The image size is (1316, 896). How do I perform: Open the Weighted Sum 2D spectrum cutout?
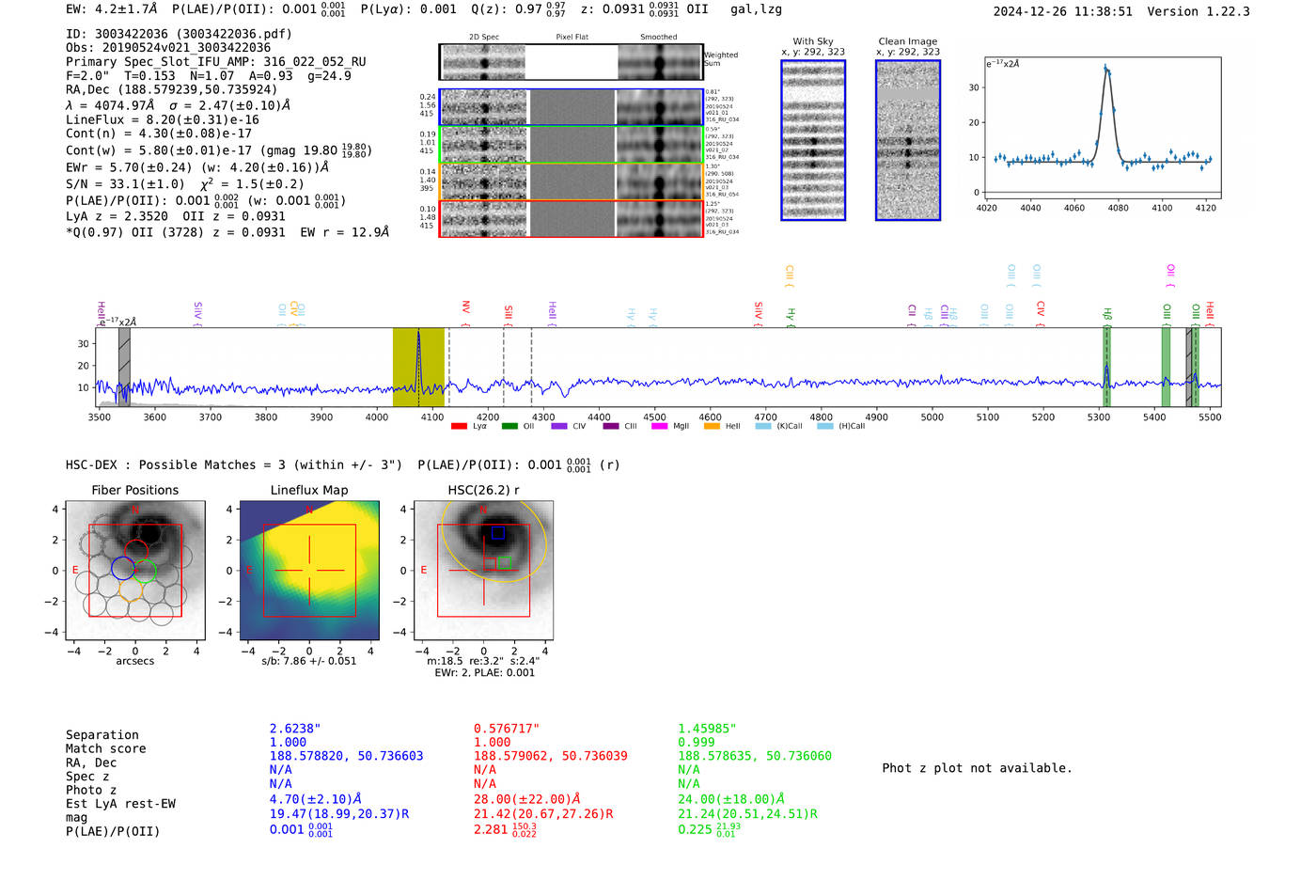(x=571, y=62)
